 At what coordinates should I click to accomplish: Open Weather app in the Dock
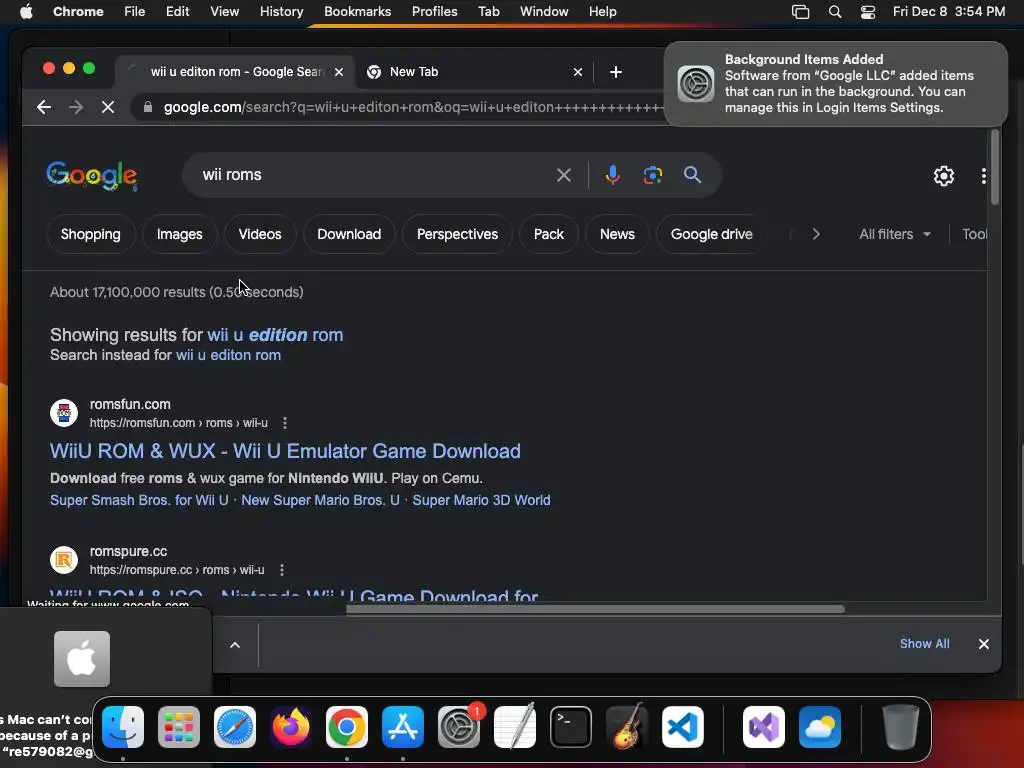(820, 727)
